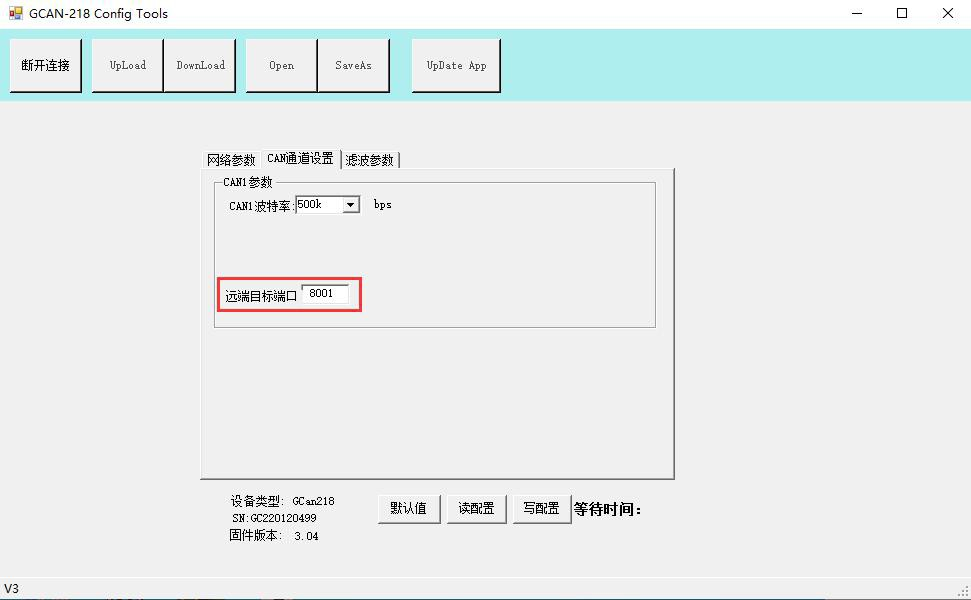Click SaveAs to save the configuration
The image size is (971, 600).
[353, 66]
